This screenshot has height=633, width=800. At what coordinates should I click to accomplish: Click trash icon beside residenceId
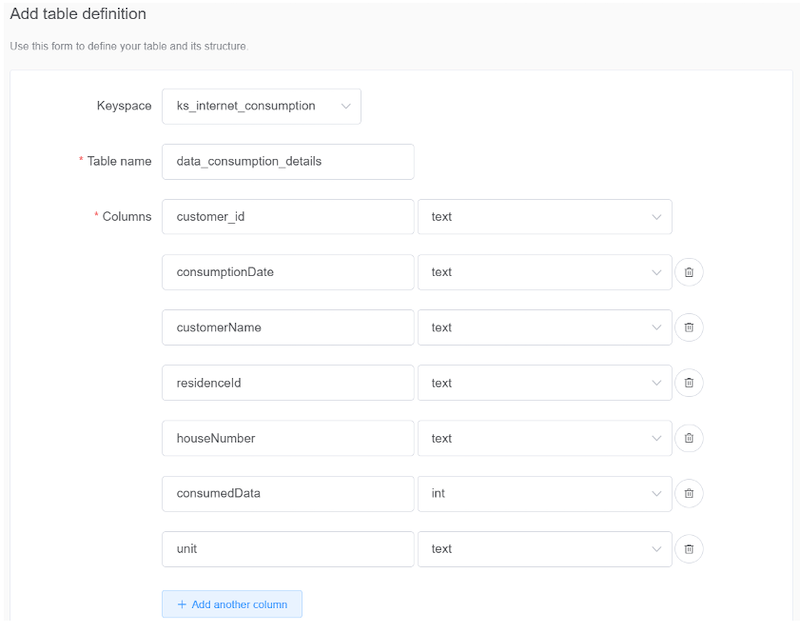689,383
